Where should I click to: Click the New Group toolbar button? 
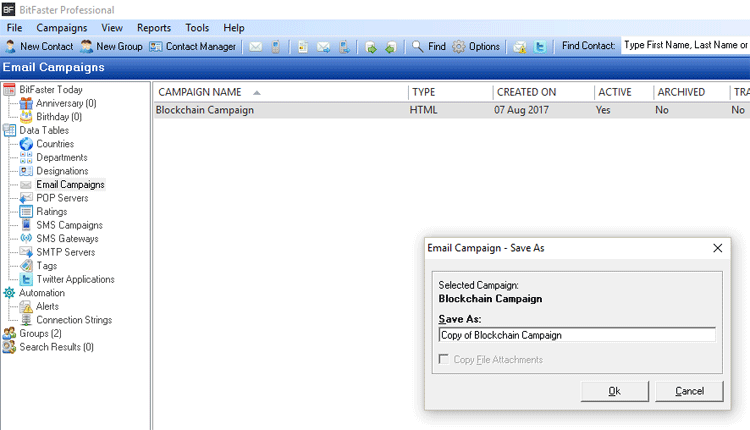click(x=111, y=46)
